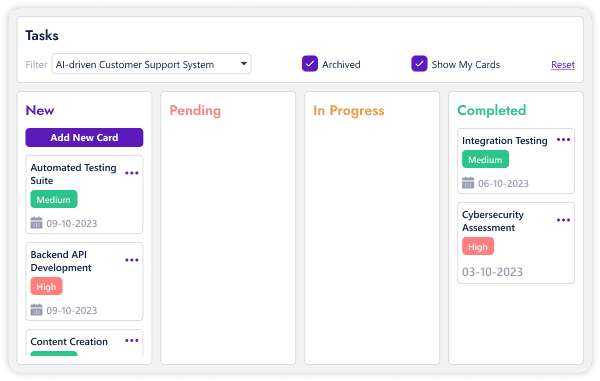Open three-dot menu on Backend API Development card
The image size is (600, 381).
[x=132, y=260]
